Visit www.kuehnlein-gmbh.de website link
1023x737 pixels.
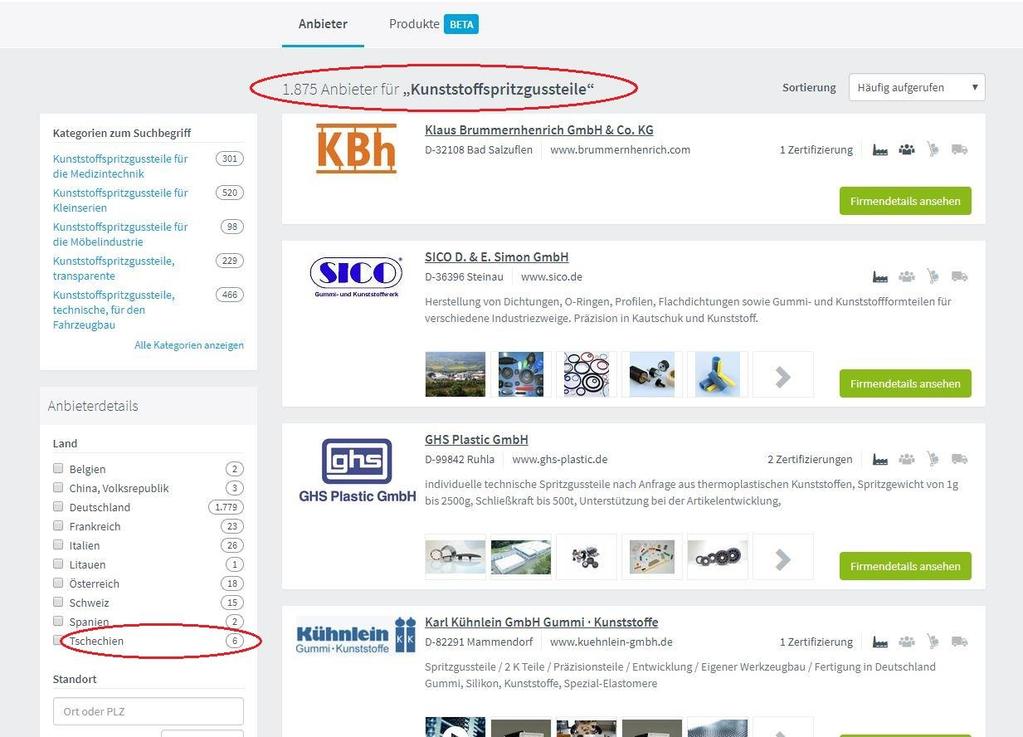[611, 642]
